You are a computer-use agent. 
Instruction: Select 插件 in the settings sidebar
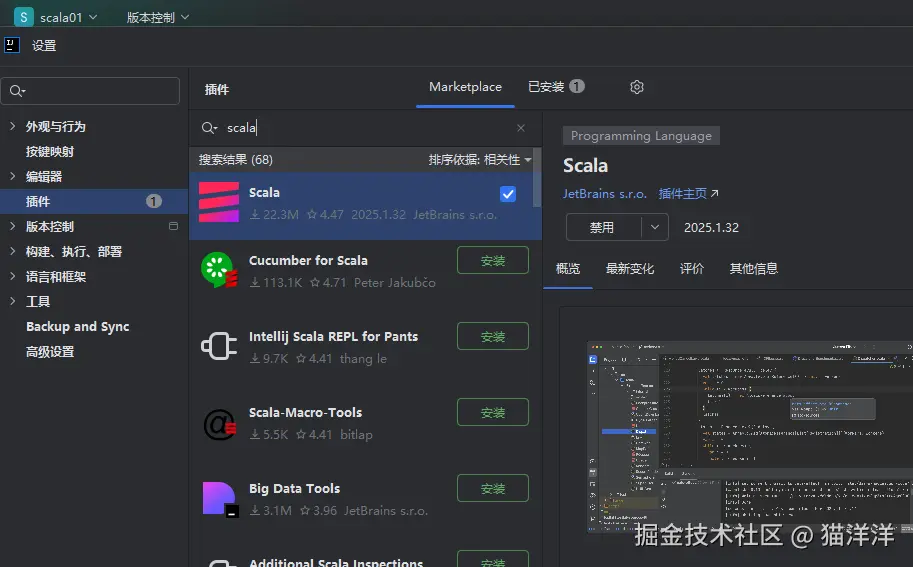click(94, 201)
